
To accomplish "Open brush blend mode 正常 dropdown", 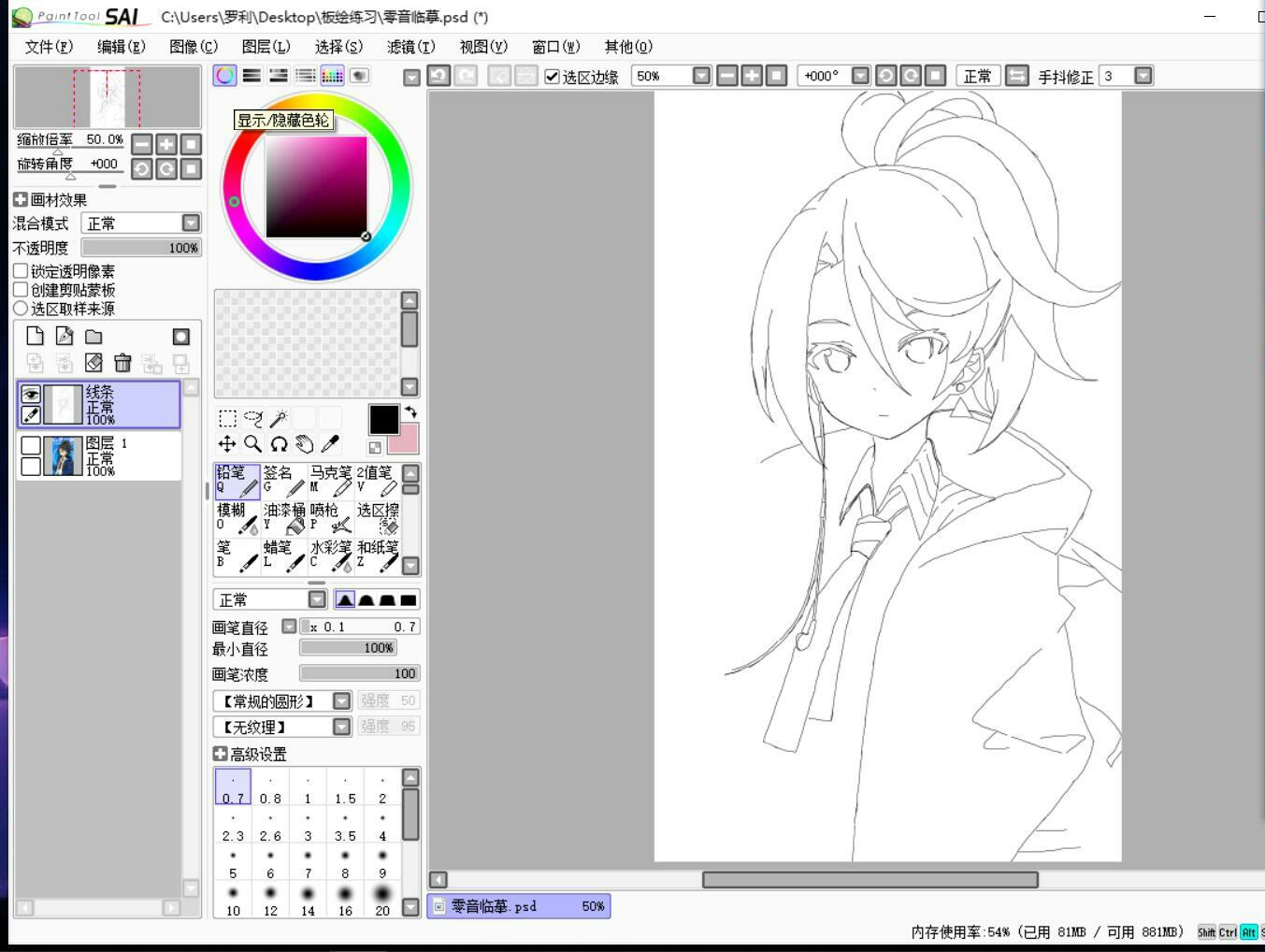I will pyautogui.click(x=270, y=599).
